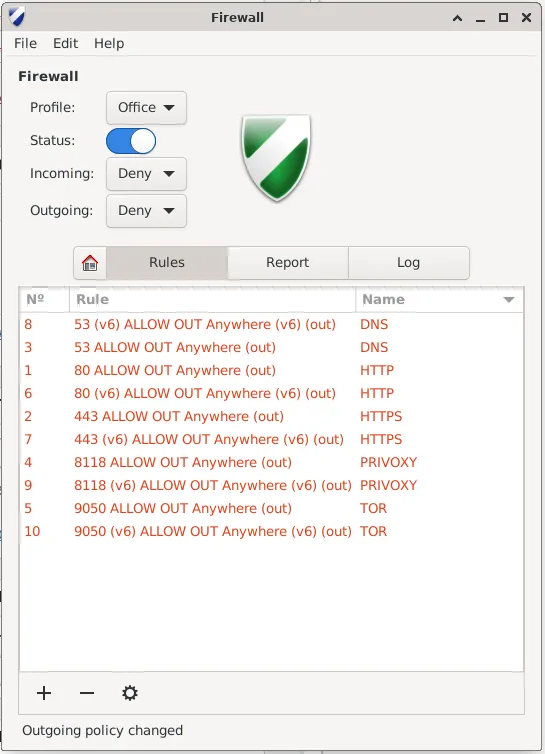Select rule '8118 (v6) ALLOW OUT' row
Image resolution: width=545 pixels, height=754 pixels.
271,486
